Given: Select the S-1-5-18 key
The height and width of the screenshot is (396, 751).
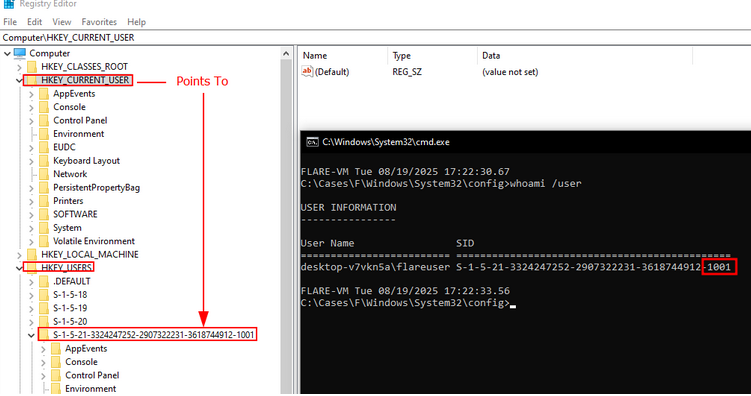Looking at the screenshot, I should click(70, 294).
